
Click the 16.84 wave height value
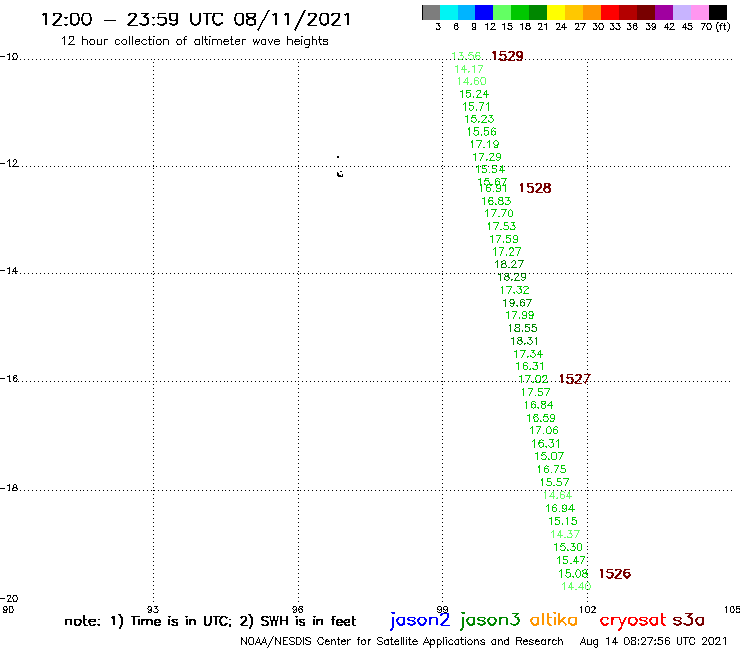538,405
